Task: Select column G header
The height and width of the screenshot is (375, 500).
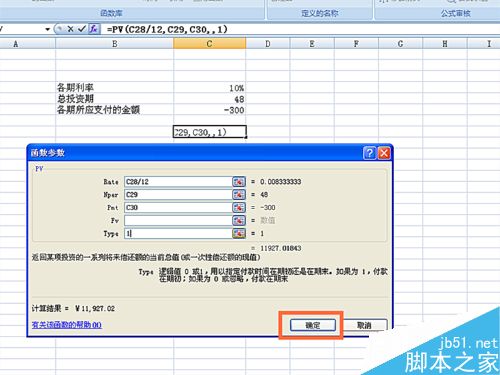Action: coord(400,44)
